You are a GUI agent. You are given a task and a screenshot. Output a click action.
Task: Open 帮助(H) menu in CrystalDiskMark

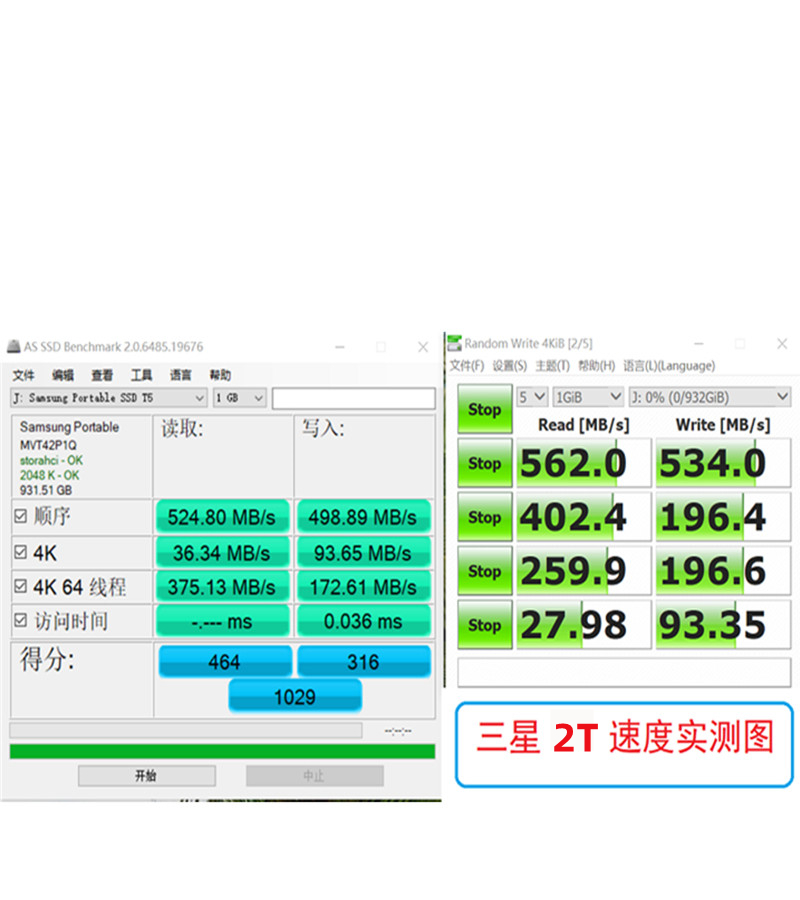click(x=596, y=366)
